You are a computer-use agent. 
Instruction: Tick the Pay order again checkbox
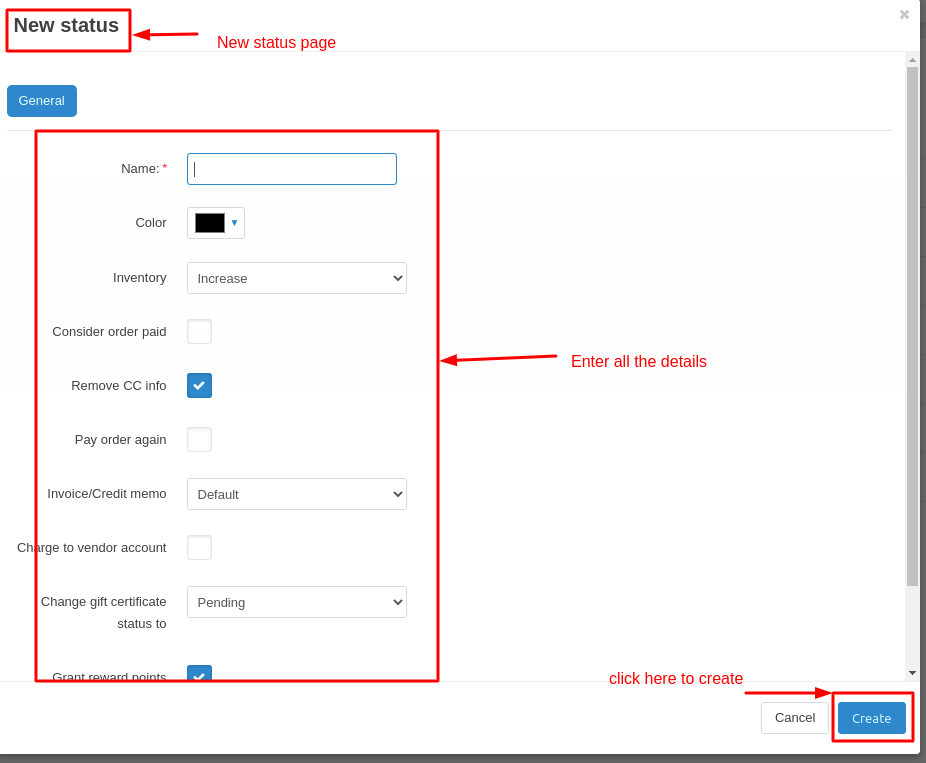[x=199, y=440]
